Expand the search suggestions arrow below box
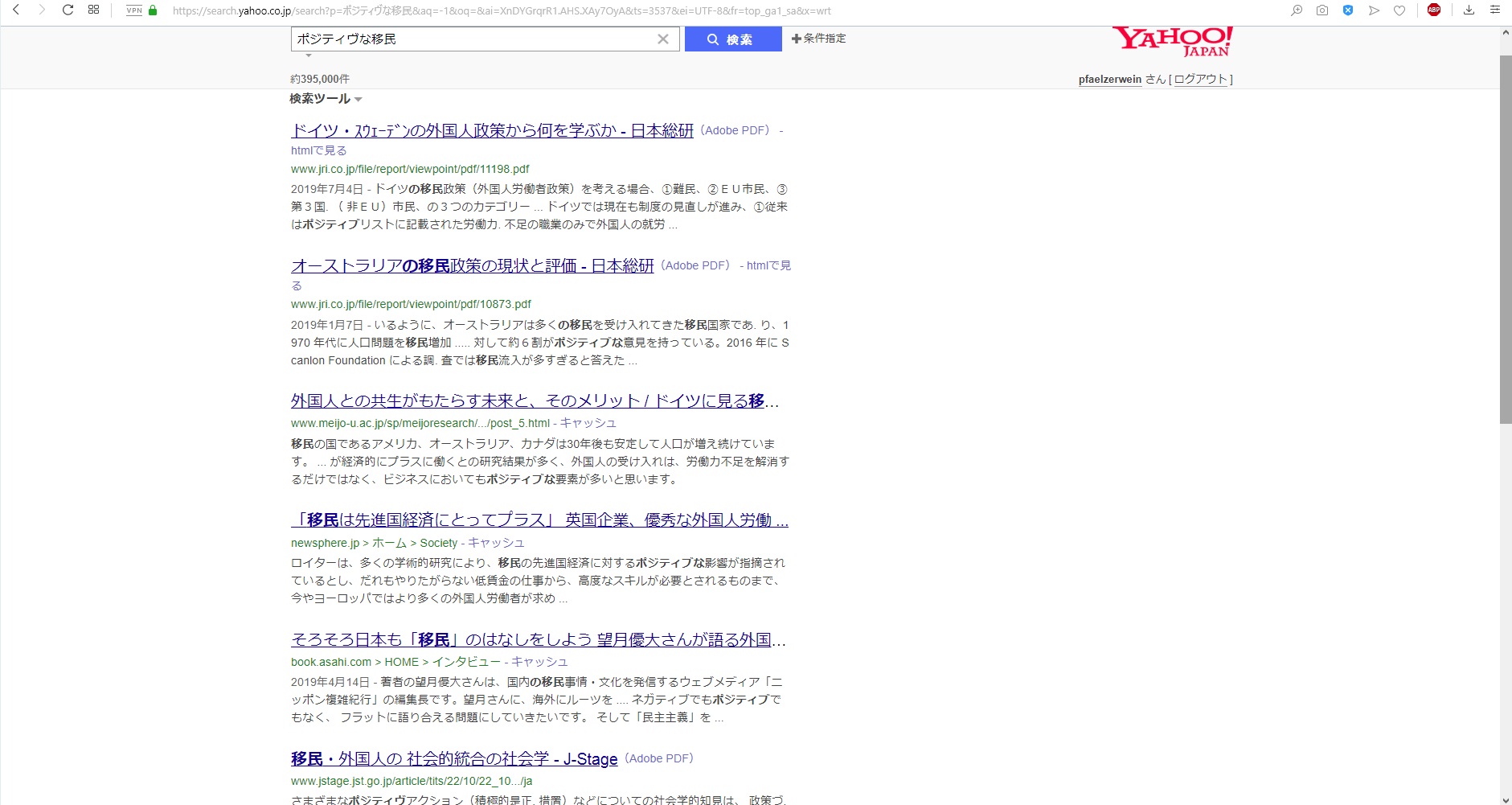Image resolution: width=1512 pixels, height=805 pixels. pyautogui.click(x=308, y=55)
